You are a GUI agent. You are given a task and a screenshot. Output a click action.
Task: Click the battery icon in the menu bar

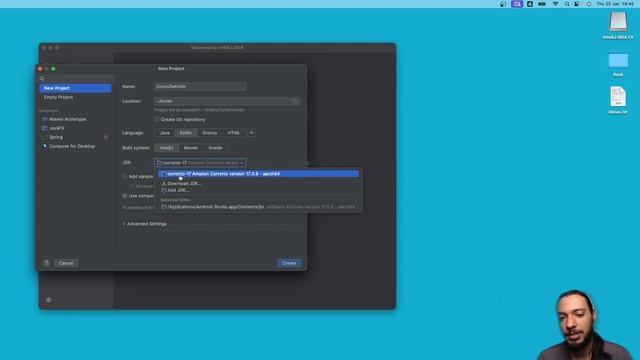point(542,4)
